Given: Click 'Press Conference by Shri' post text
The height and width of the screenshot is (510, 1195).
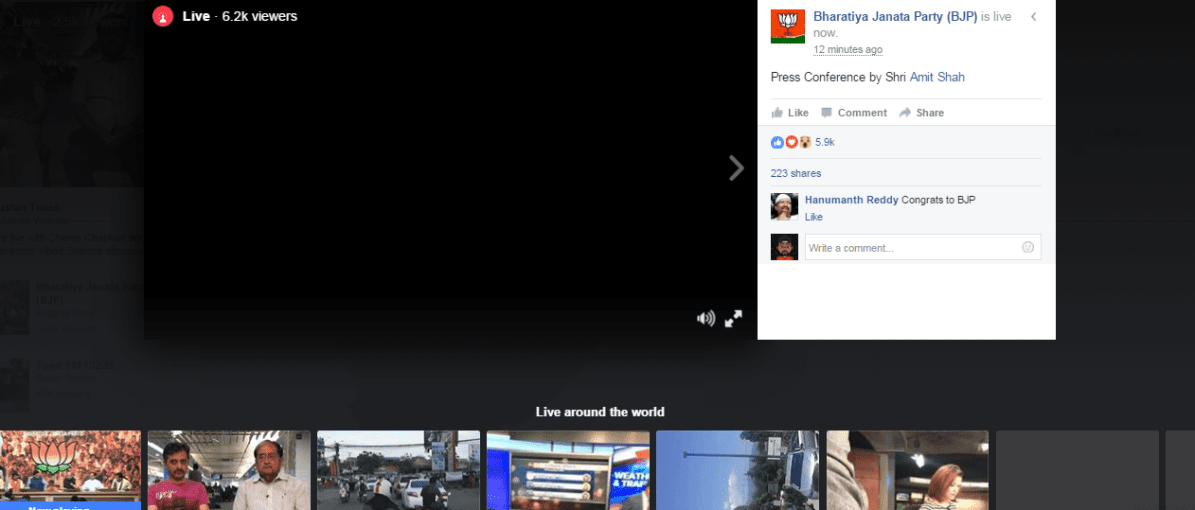Looking at the screenshot, I should [x=838, y=77].
